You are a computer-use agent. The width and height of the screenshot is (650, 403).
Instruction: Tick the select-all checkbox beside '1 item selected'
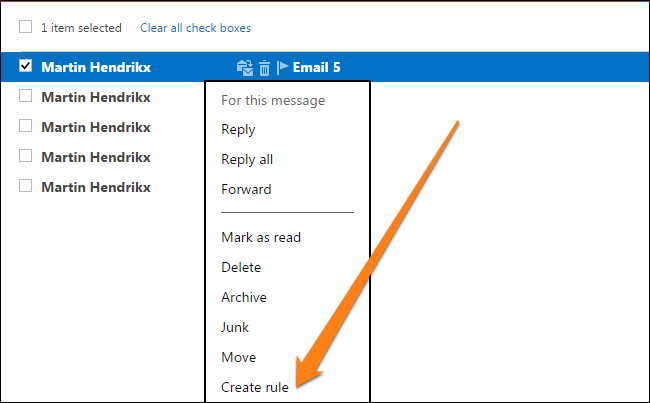pos(25,27)
